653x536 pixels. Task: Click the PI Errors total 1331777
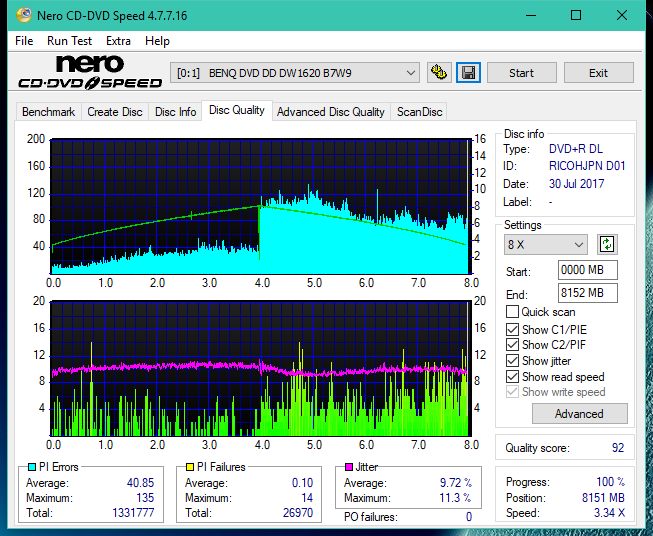pyautogui.click(x=133, y=513)
